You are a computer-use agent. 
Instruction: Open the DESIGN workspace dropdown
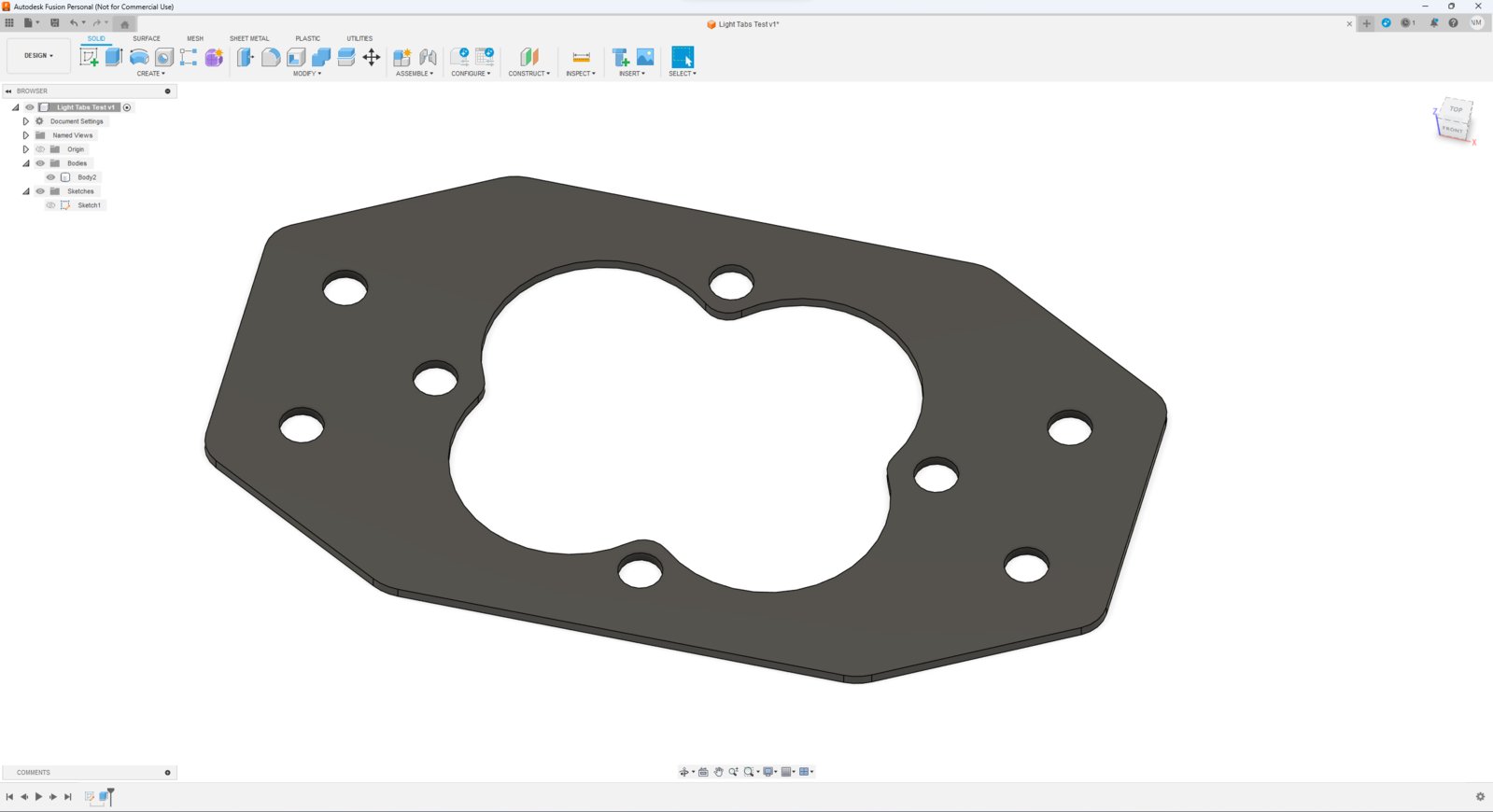pyautogui.click(x=38, y=56)
